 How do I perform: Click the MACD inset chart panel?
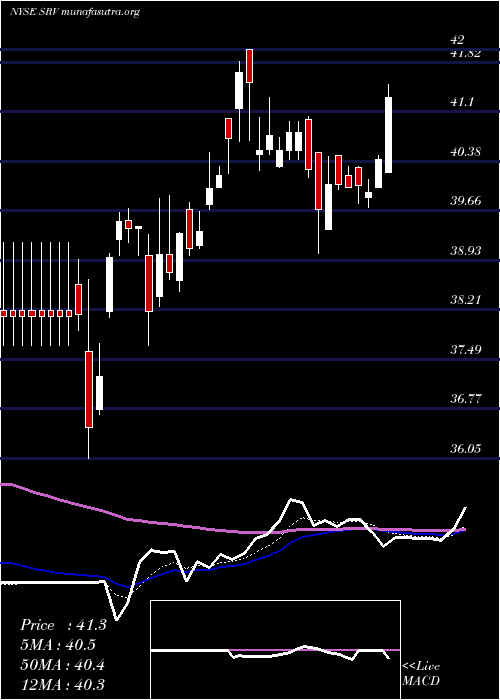[275, 650]
